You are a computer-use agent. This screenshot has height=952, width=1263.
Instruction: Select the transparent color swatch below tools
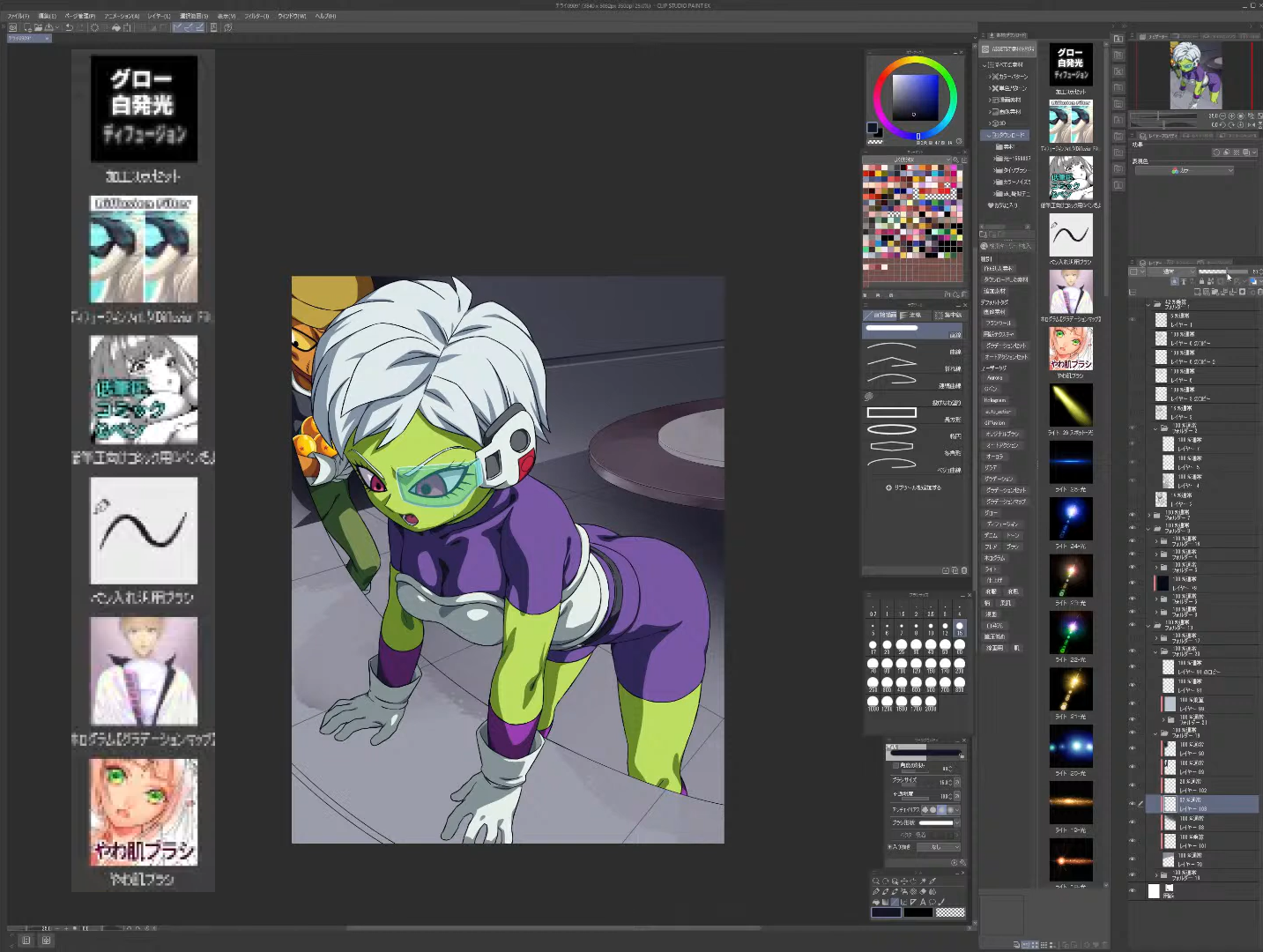pyautogui.click(x=950, y=912)
